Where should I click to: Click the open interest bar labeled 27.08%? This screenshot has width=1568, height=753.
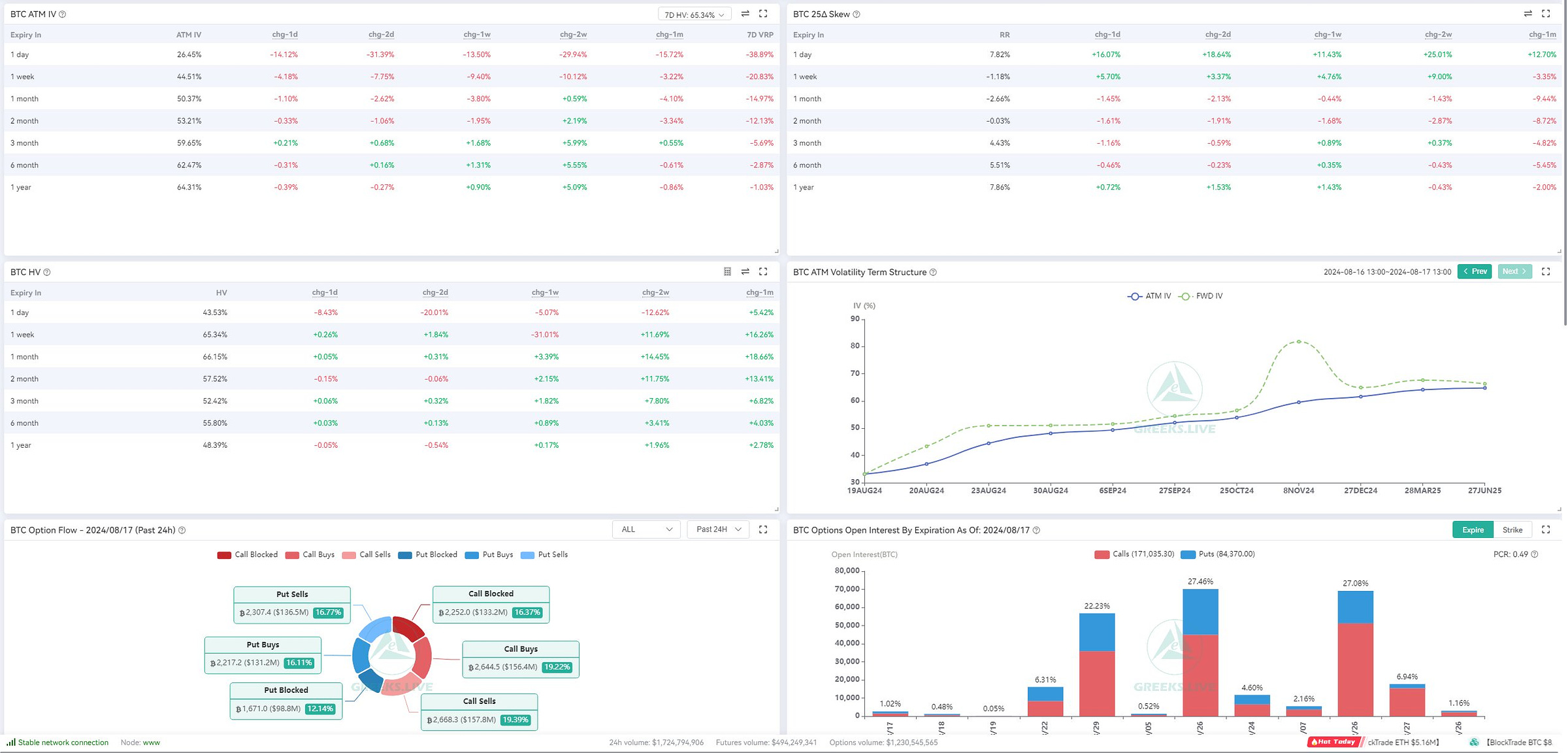click(x=1356, y=654)
